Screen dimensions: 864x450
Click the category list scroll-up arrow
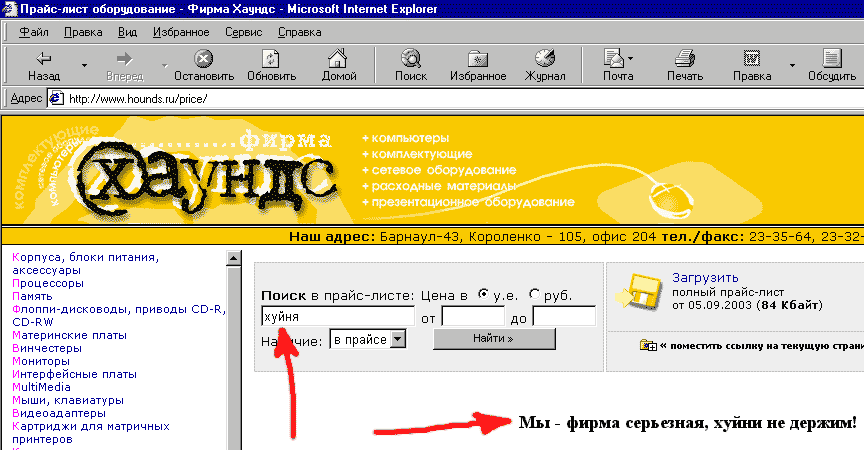click(234, 258)
